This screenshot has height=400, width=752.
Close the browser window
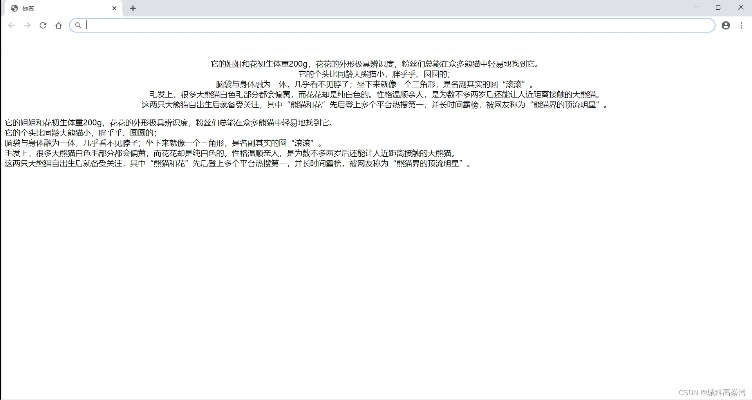click(740, 7)
